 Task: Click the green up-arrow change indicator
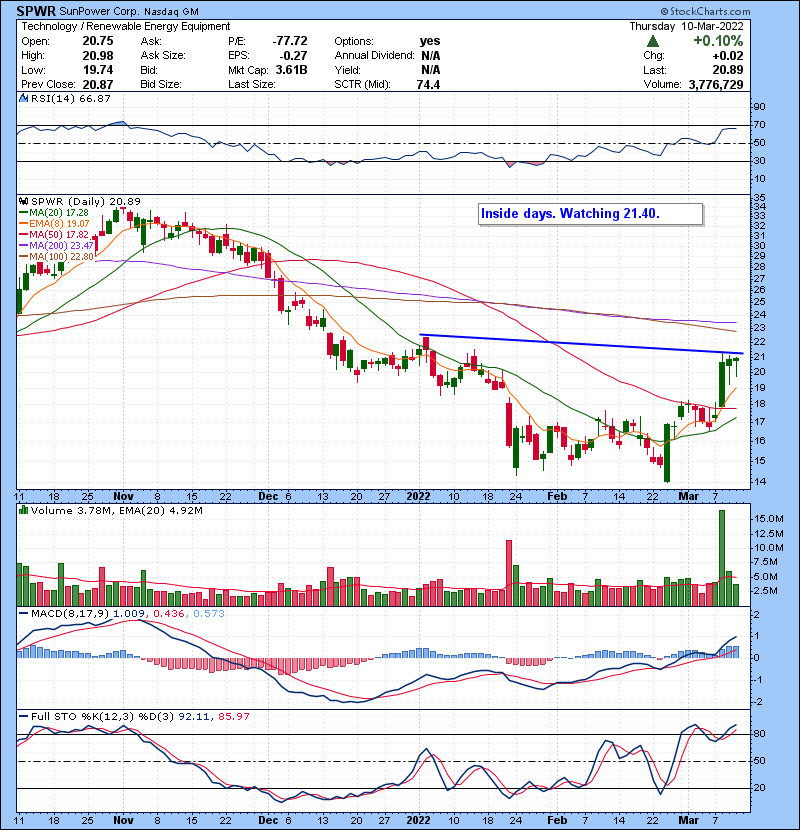click(653, 41)
